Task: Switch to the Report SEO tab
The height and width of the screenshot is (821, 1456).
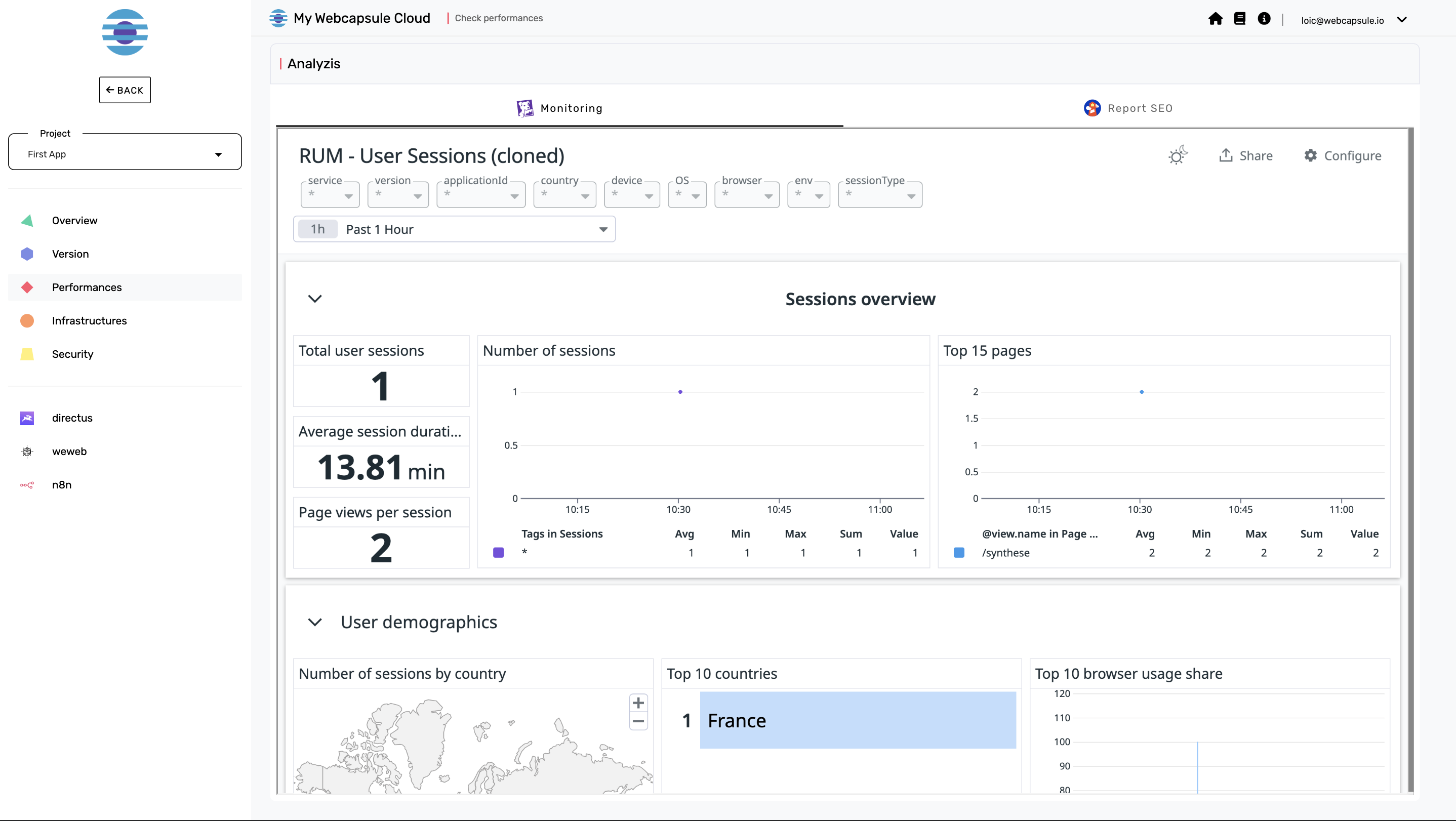Action: tap(1128, 108)
